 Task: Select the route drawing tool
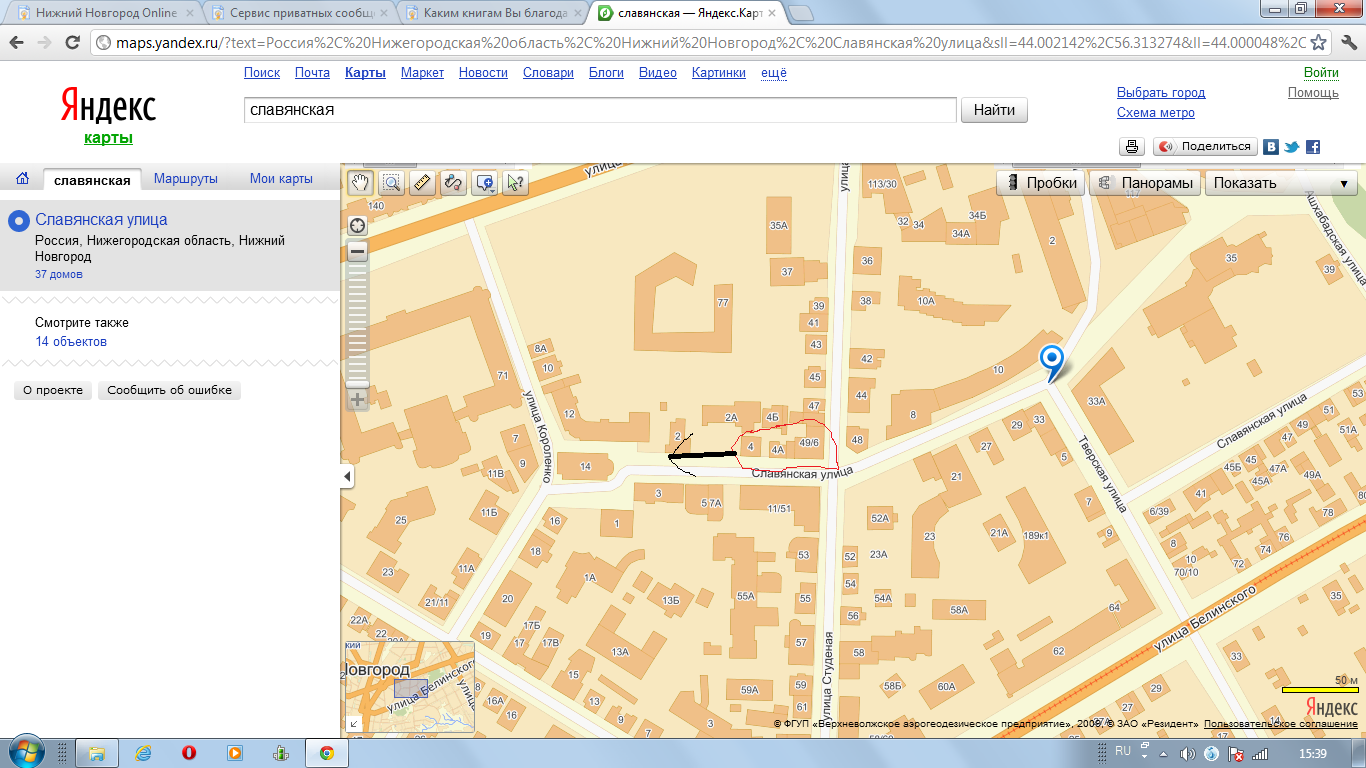(x=453, y=183)
